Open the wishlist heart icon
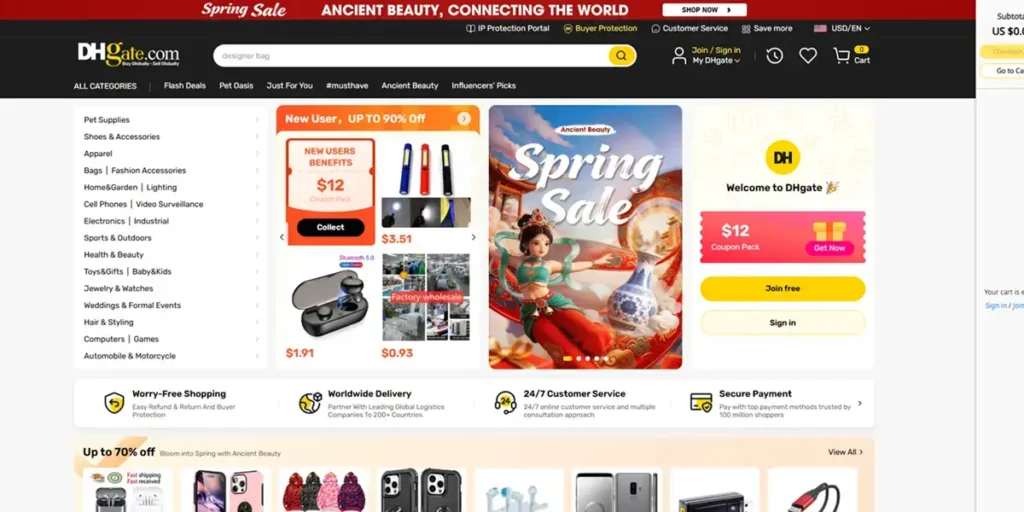1024x512 pixels. point(808,56)
